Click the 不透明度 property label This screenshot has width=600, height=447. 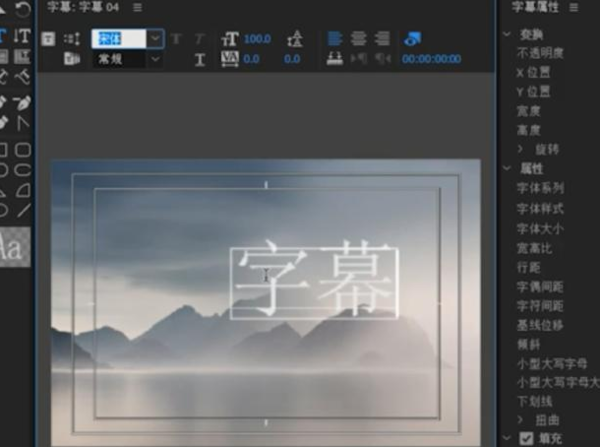coord(540,53)
